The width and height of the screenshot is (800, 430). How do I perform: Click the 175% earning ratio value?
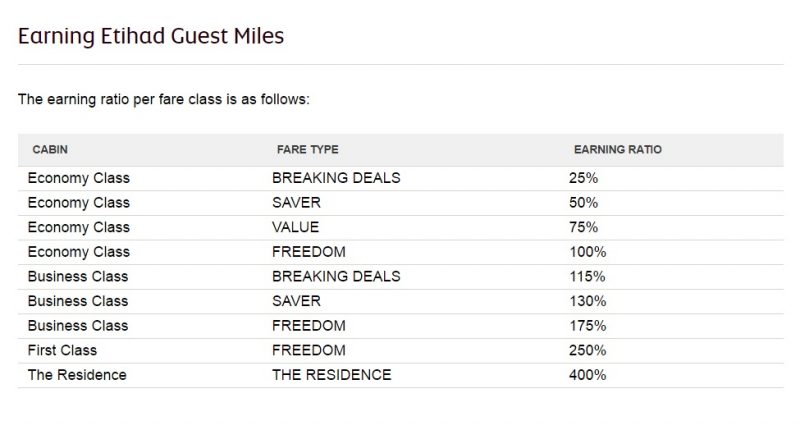(588, 325)
